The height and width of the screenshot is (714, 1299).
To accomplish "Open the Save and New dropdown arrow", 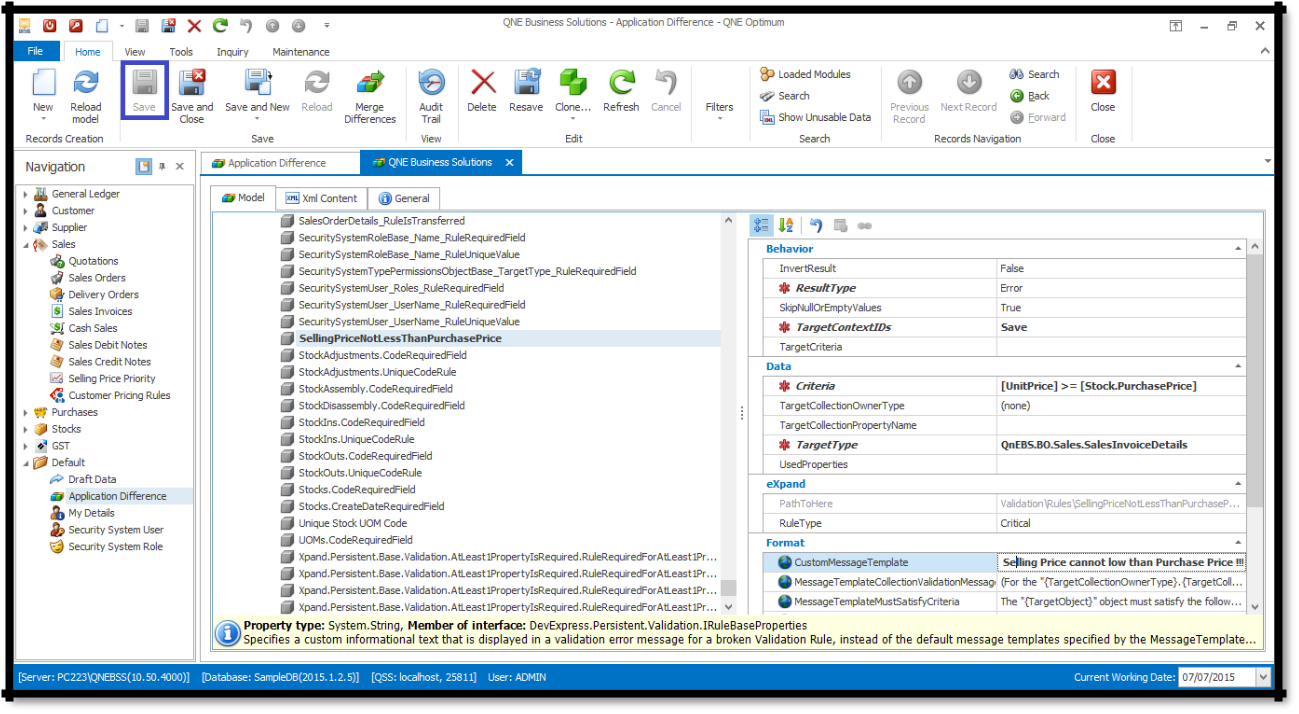I will [x=257, y=120].
